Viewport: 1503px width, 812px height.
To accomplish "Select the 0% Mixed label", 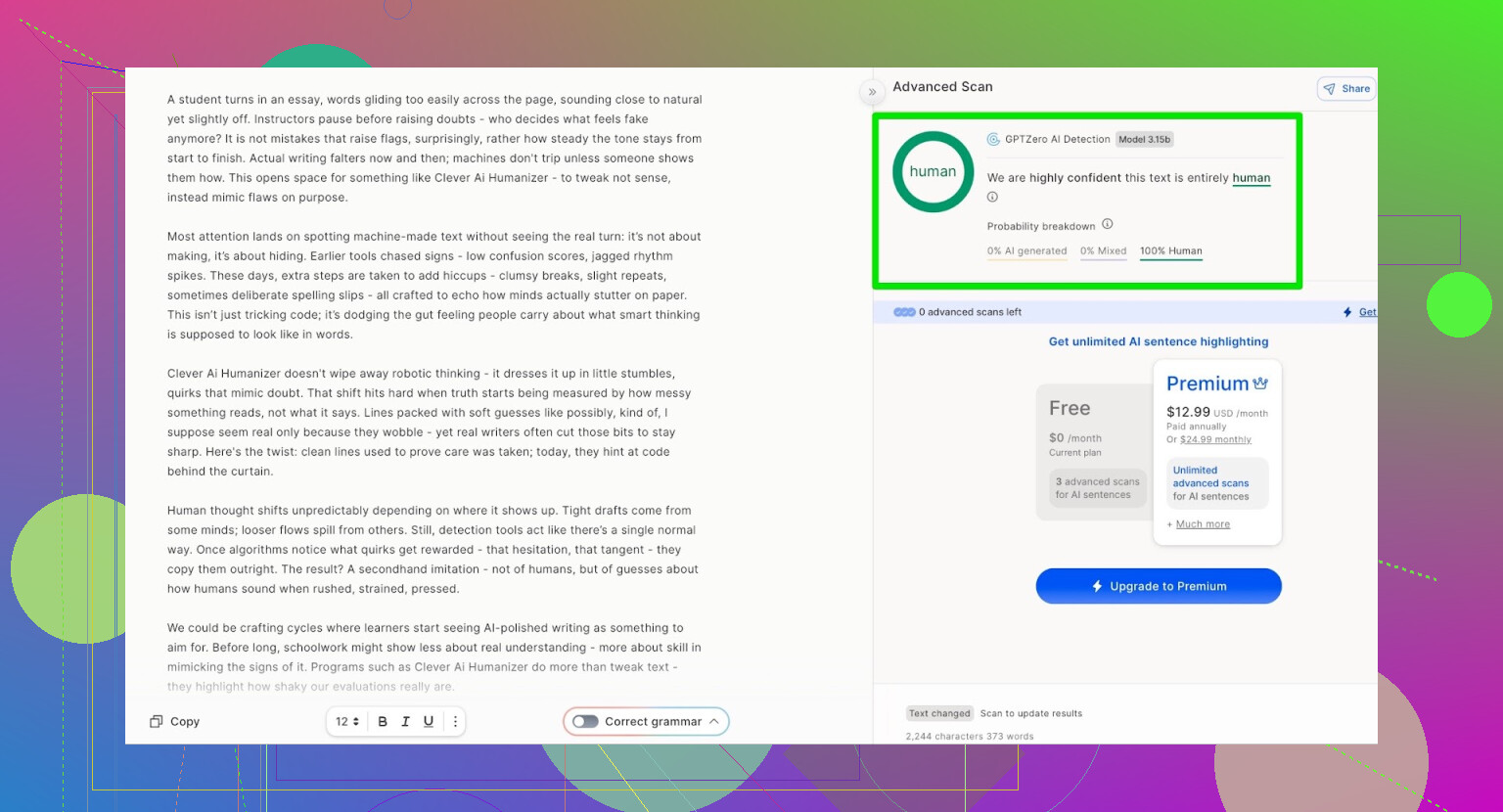I will click(1103, 251).
